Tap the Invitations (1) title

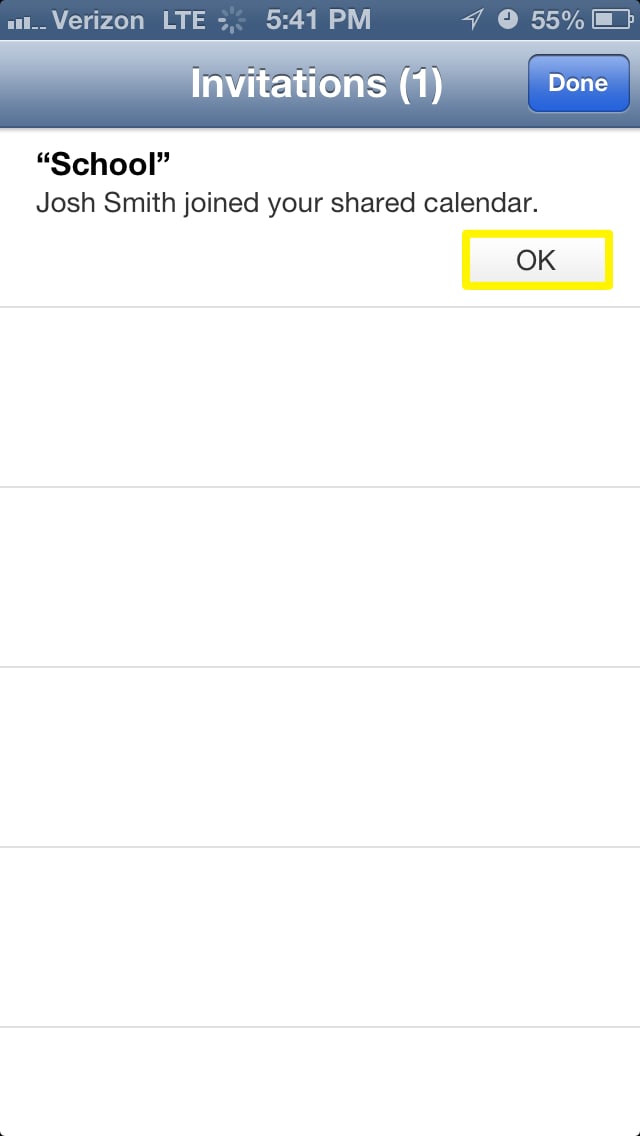[x=317, y=84]
